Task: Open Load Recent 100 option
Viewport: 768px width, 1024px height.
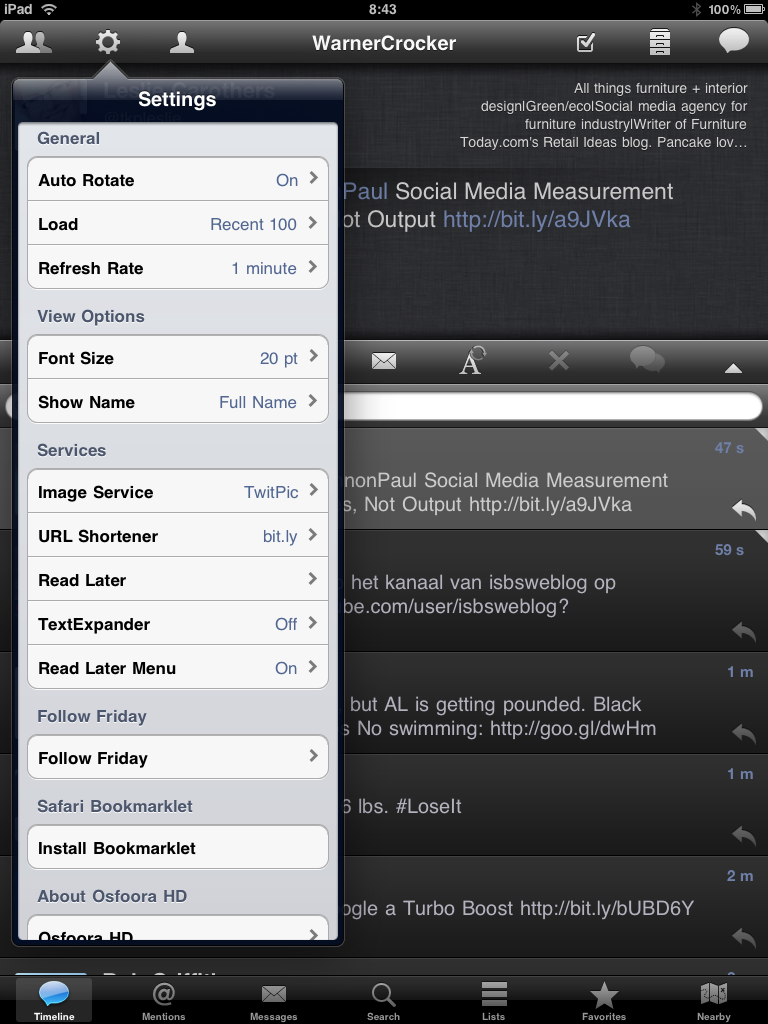Action: (178, 223)
